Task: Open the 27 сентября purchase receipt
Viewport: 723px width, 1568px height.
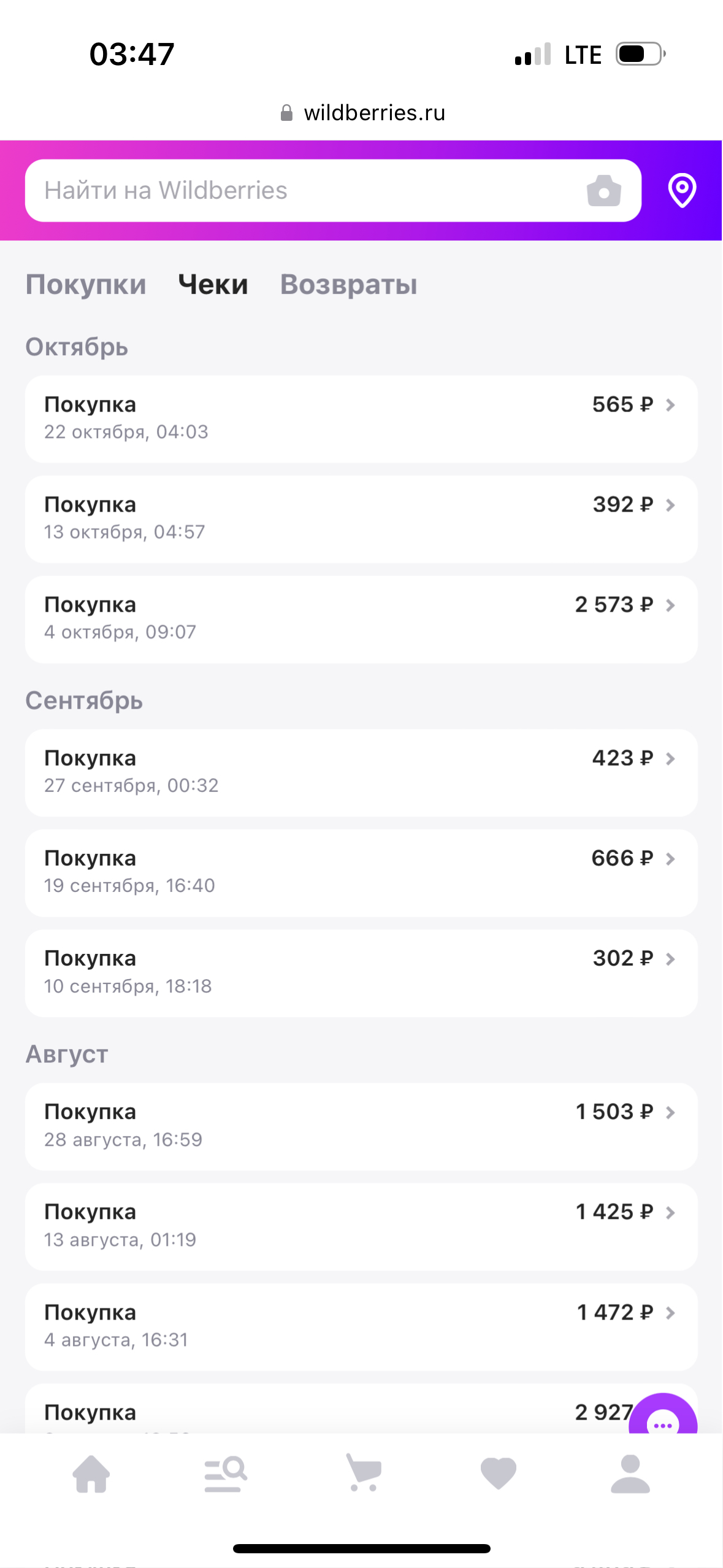Action: point(361,772)
